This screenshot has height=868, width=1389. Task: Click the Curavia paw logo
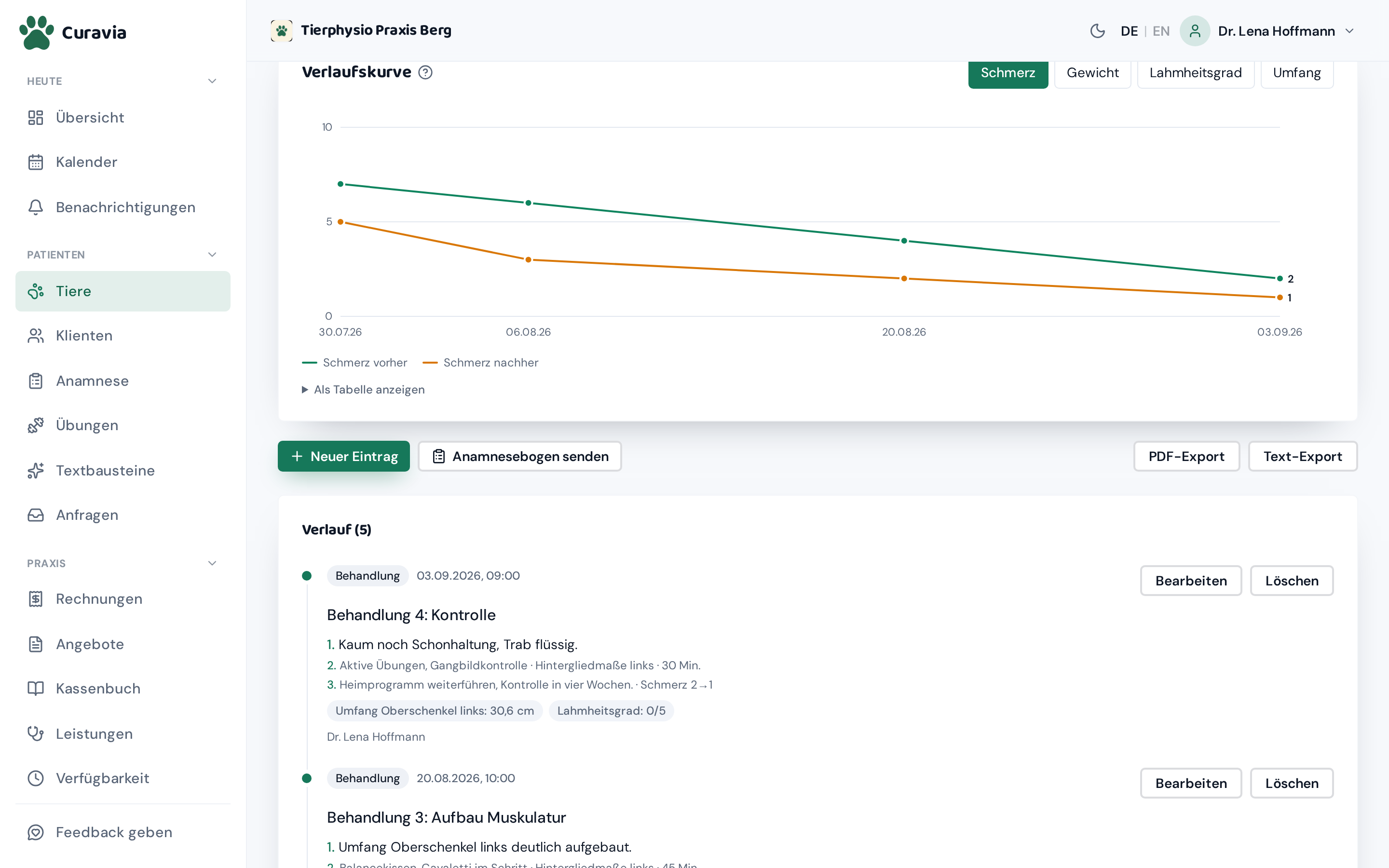click(x=37, y=32)
